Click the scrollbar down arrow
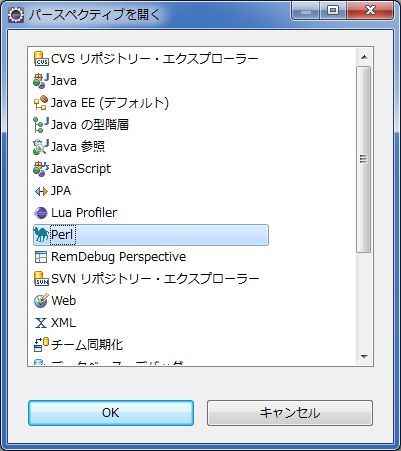Image resolution: width=401 pixels, height=451 pixels. tap(364, 357)
